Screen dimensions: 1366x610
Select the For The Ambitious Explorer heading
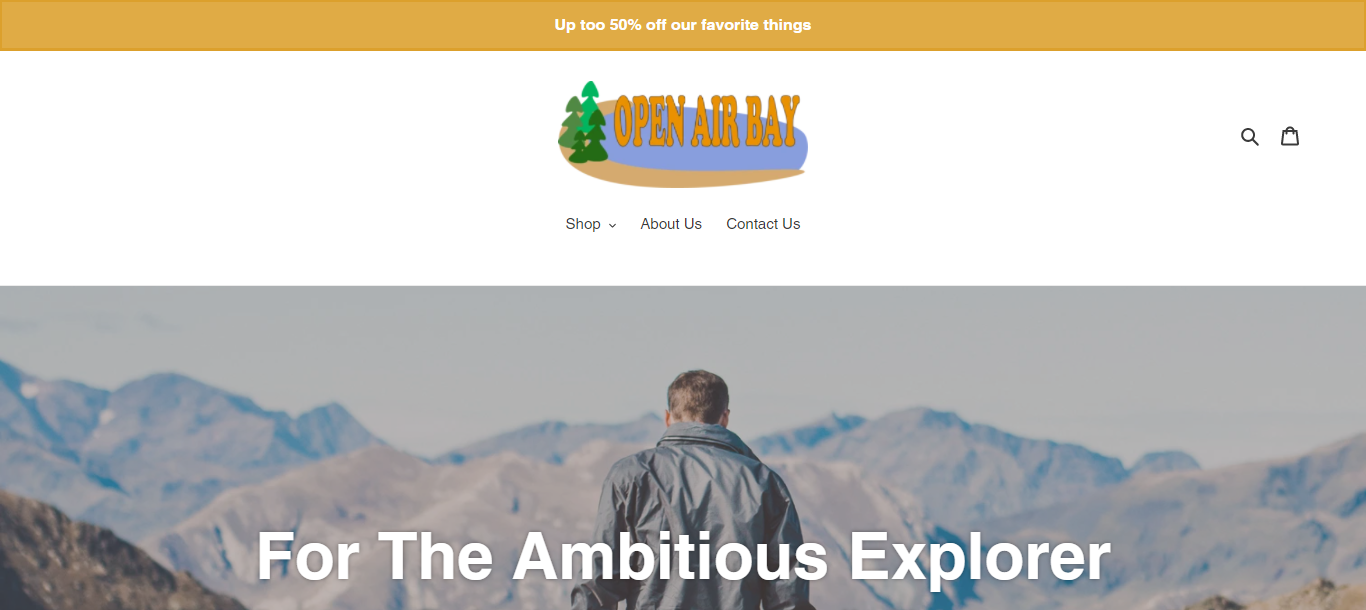683,556
